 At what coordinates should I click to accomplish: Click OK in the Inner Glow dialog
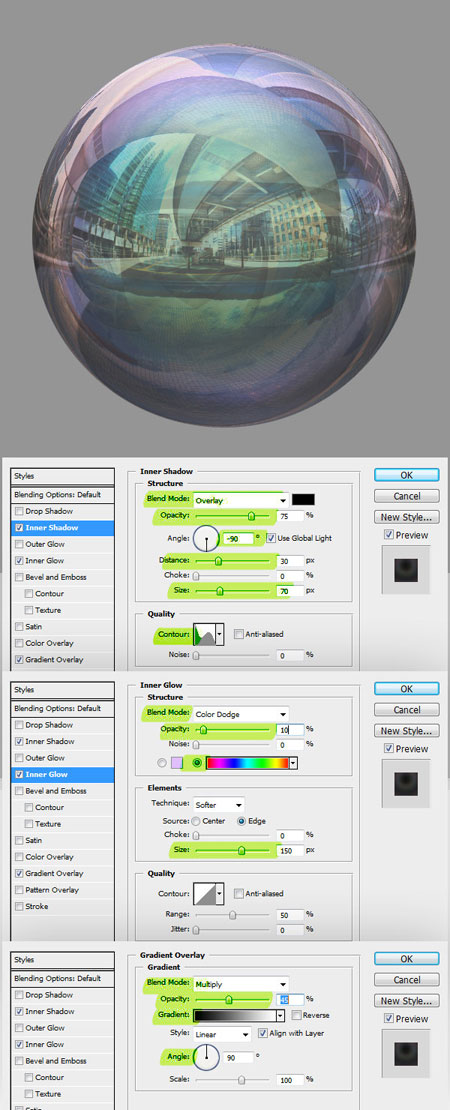point(407,689)
